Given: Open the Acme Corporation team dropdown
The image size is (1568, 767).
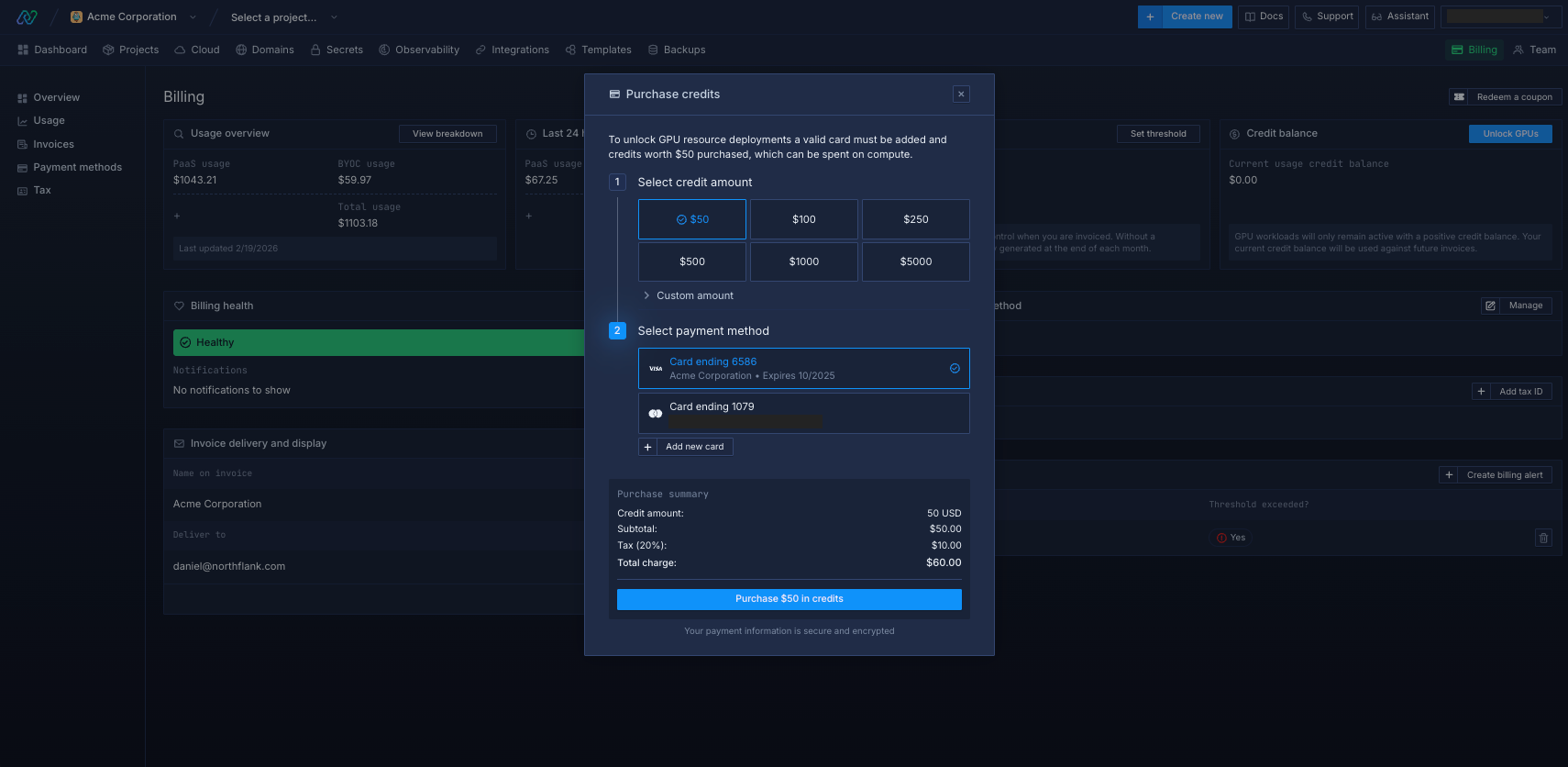Looking at the screenshot, I should tap(133, 17).
